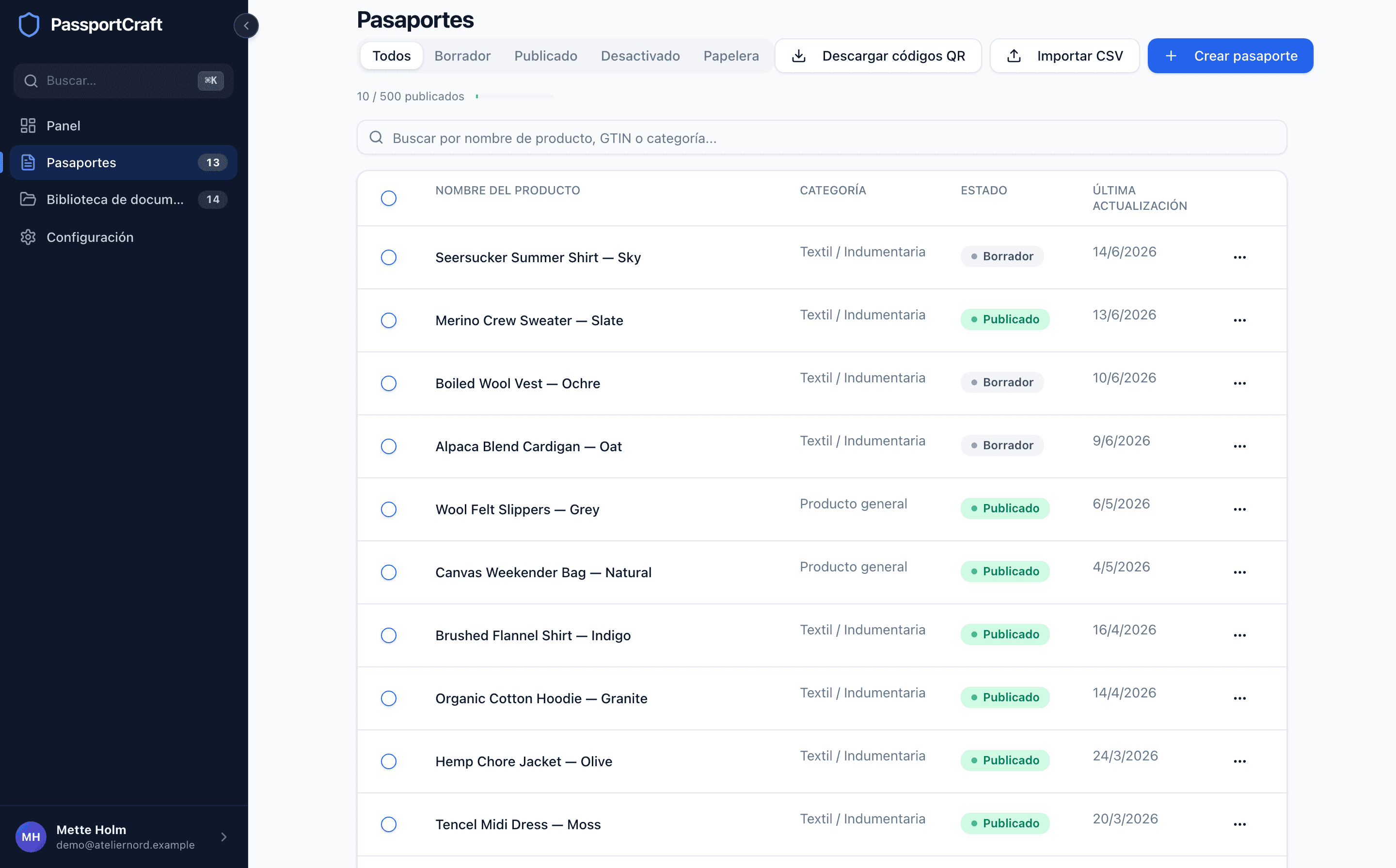Focus the sidebar Buscar search field

(124, 81)
